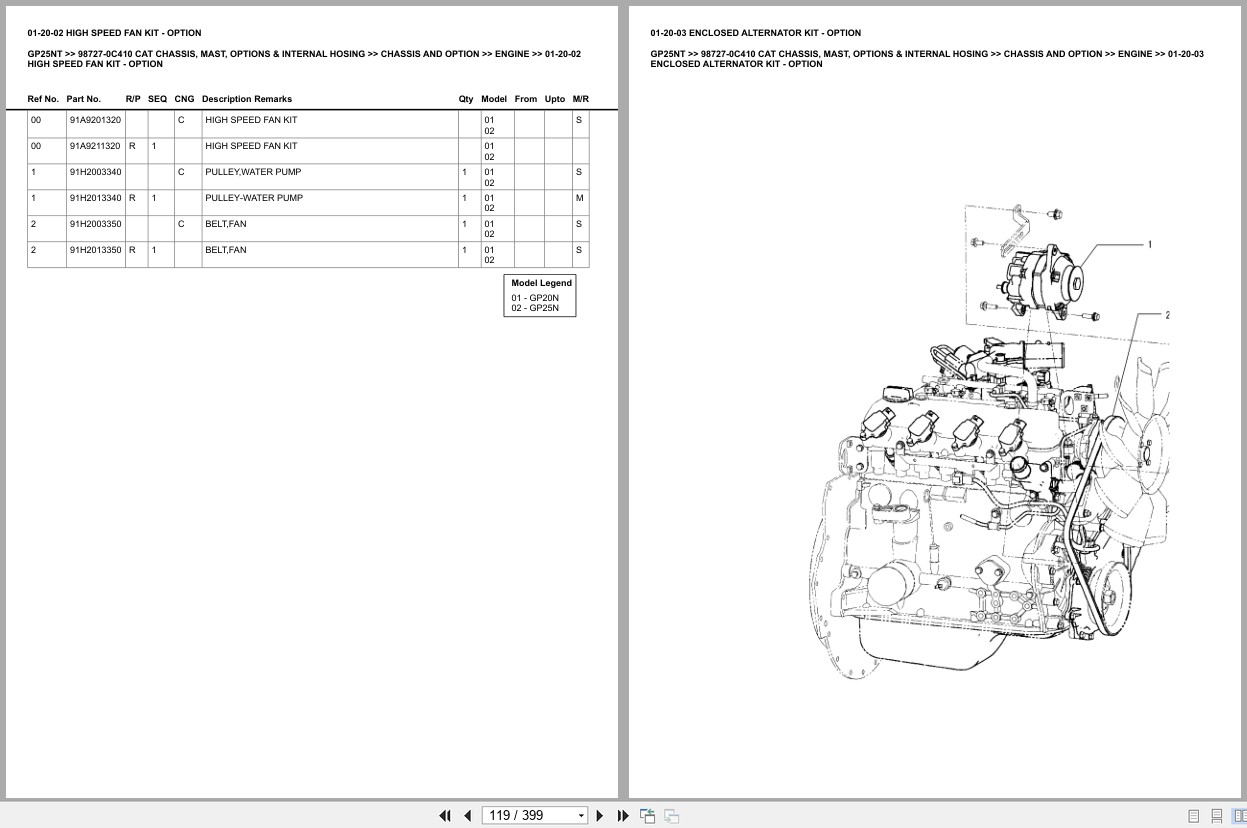Switch to single page view

(x=1193, y=816)
